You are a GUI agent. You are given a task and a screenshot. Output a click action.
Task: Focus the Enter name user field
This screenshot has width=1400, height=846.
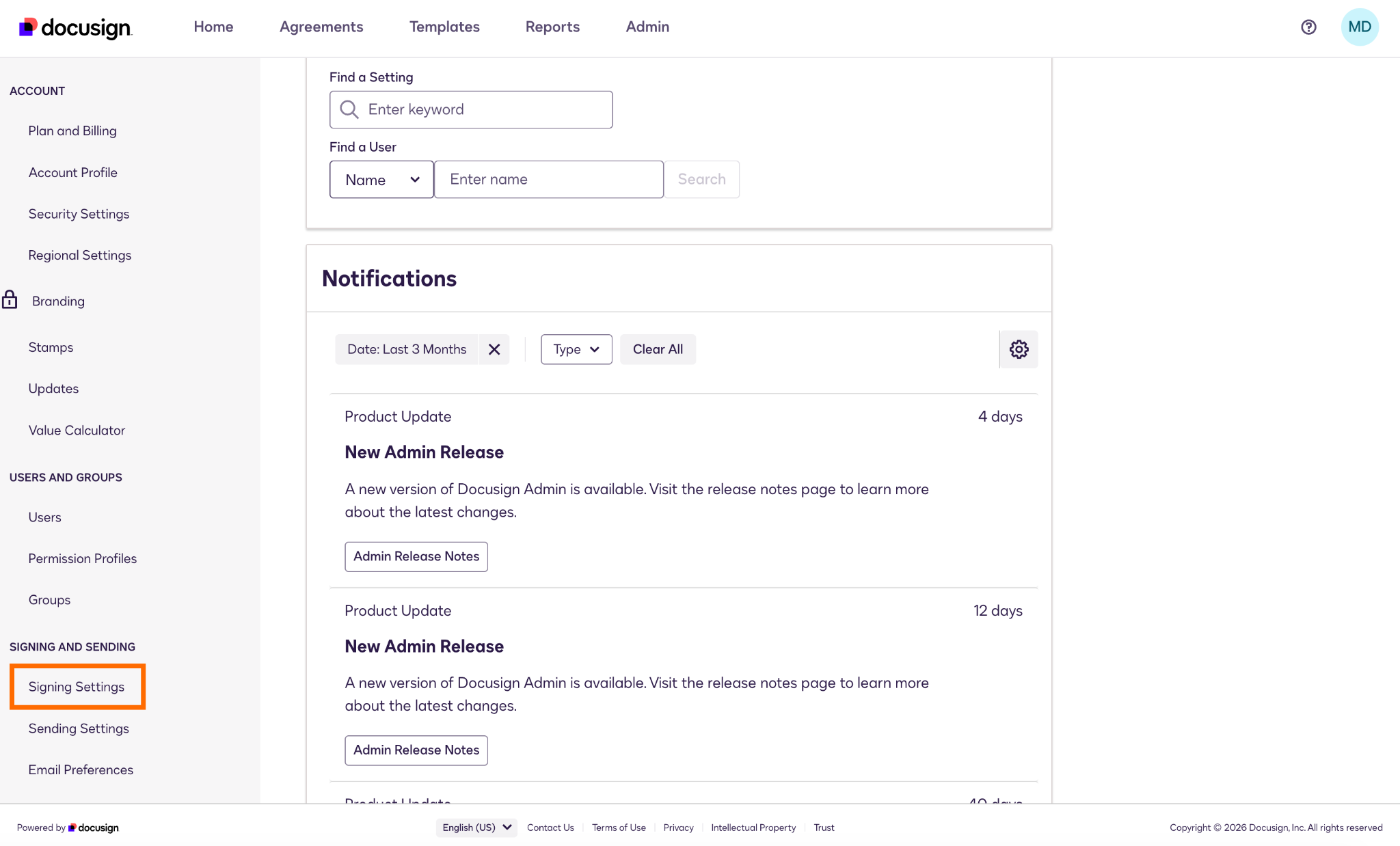[549, 180]
